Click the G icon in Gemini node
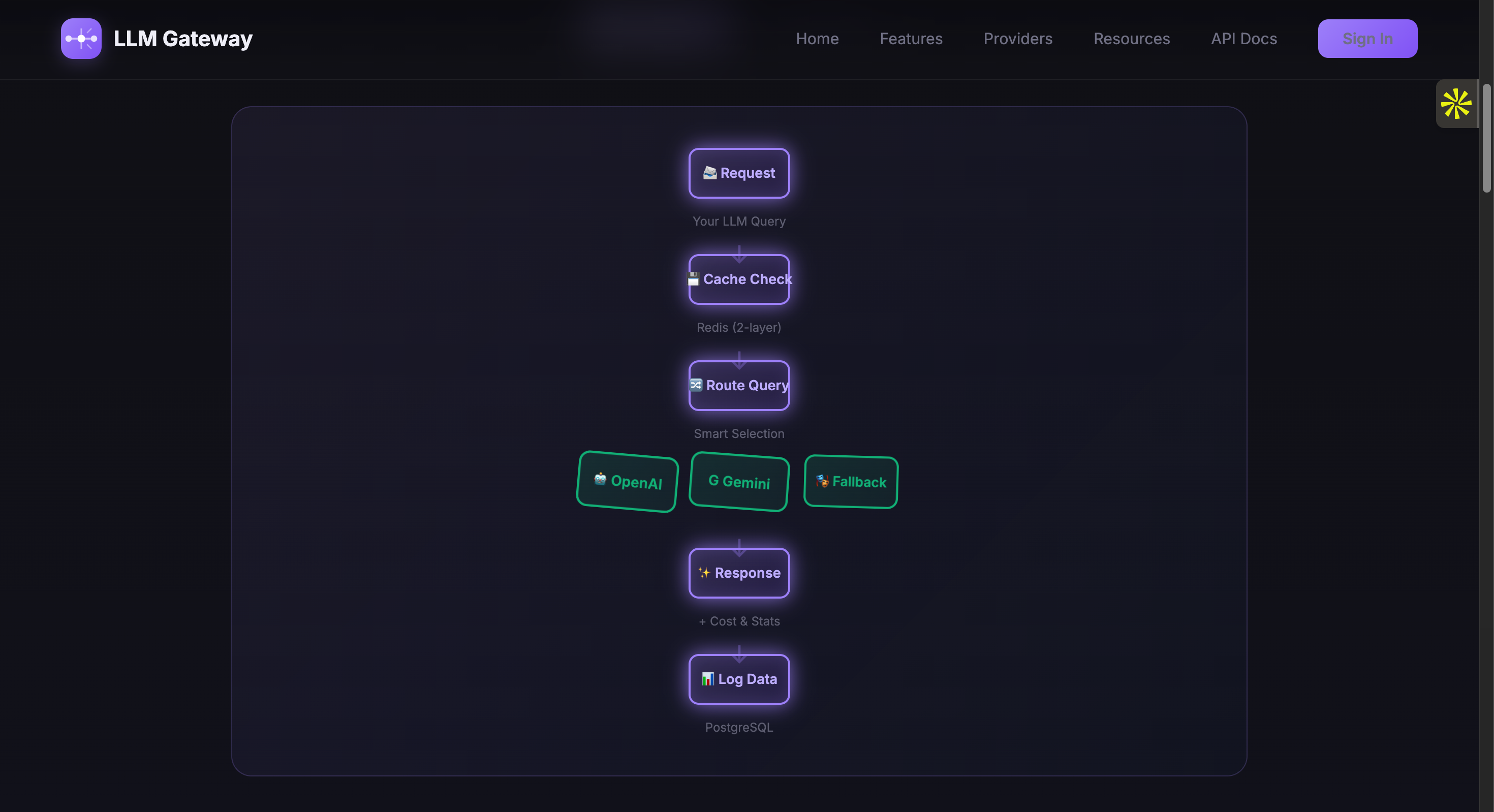Image resolution: width=1494 pixels, height=812 pixels. coord(713,480)
